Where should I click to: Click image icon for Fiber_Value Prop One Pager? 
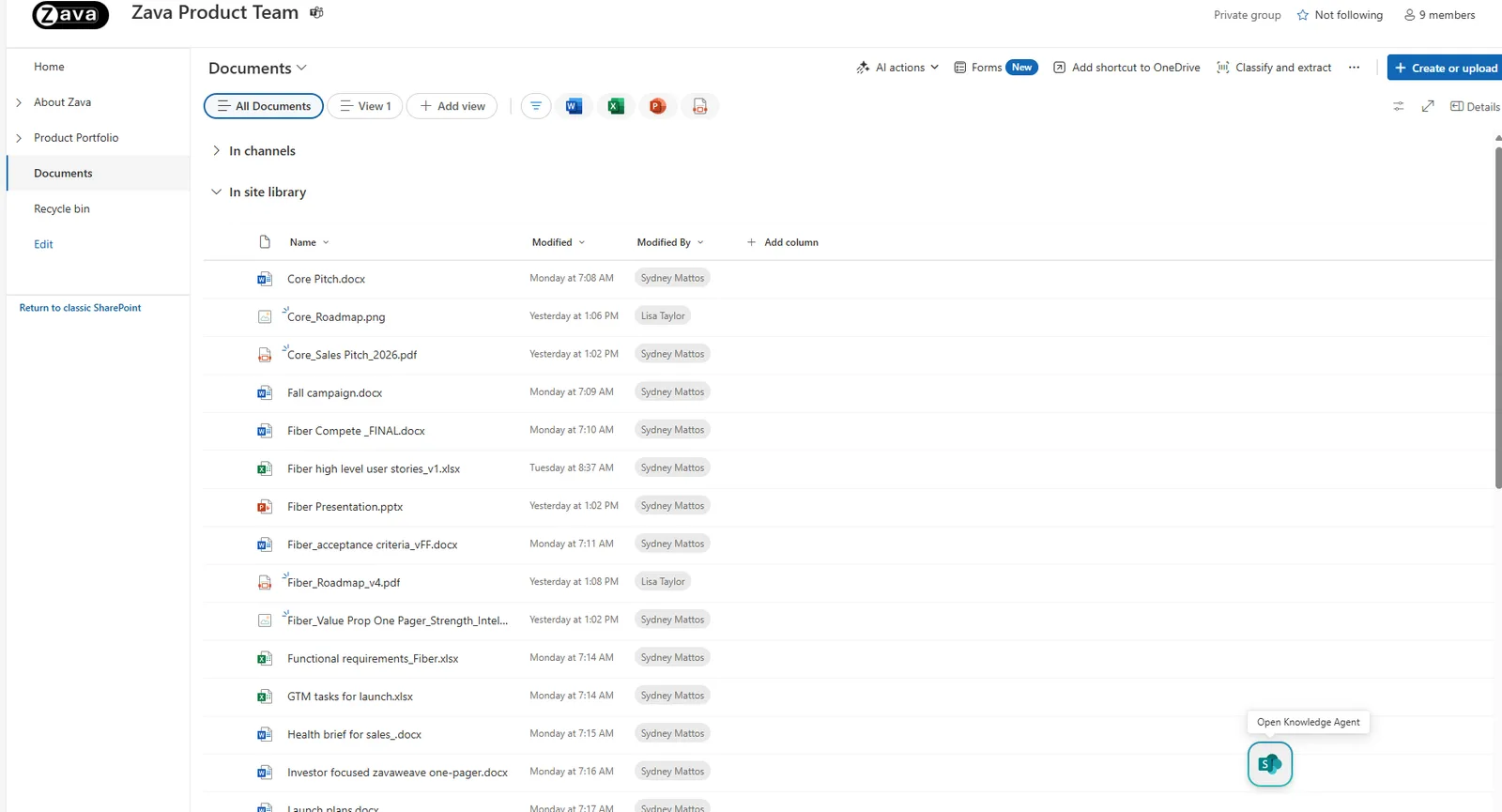[265, 620]
